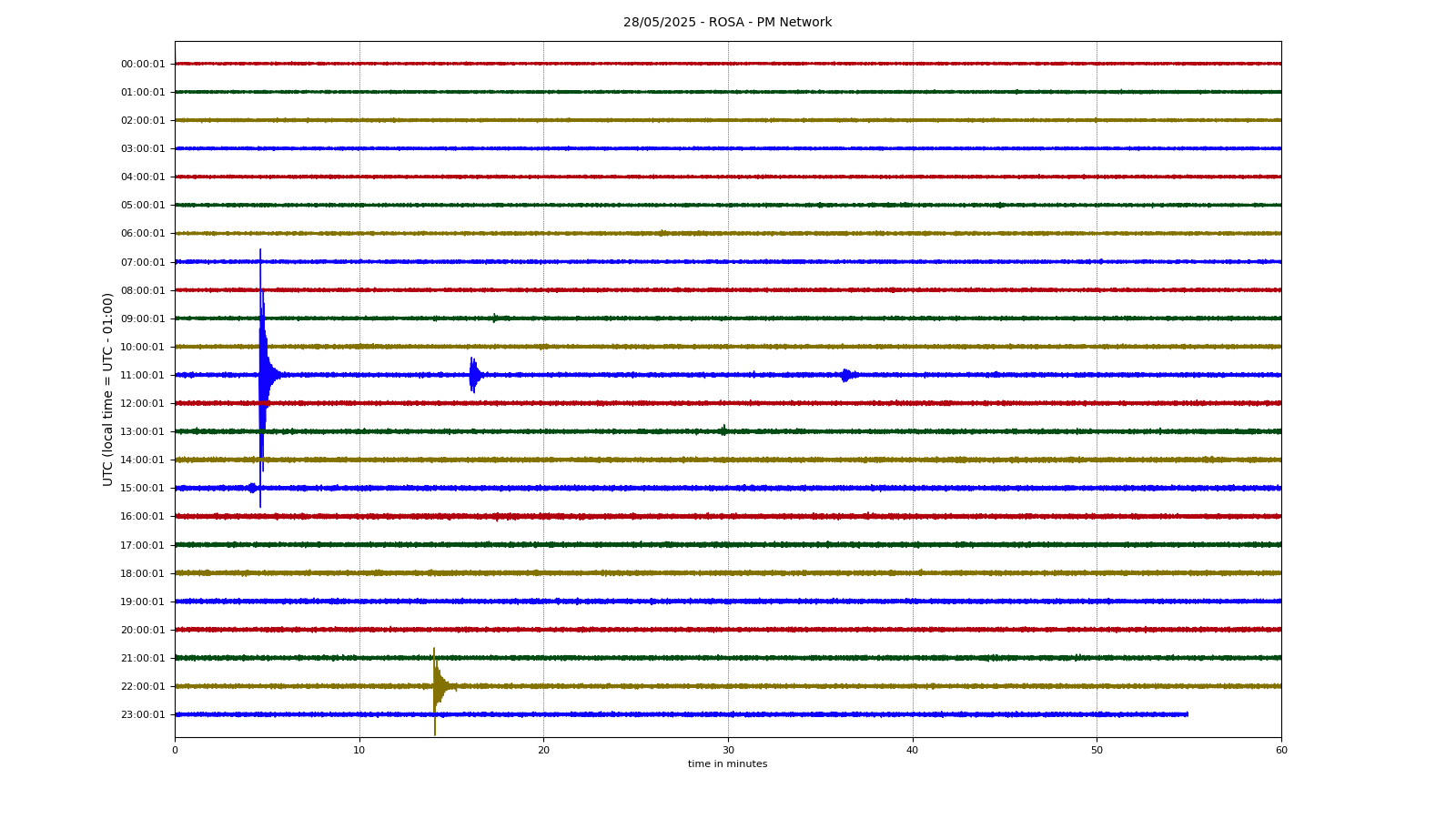Click the small spike on 13:00 trace near 30 minutes

pyautogui.click(x=723, y=430)
